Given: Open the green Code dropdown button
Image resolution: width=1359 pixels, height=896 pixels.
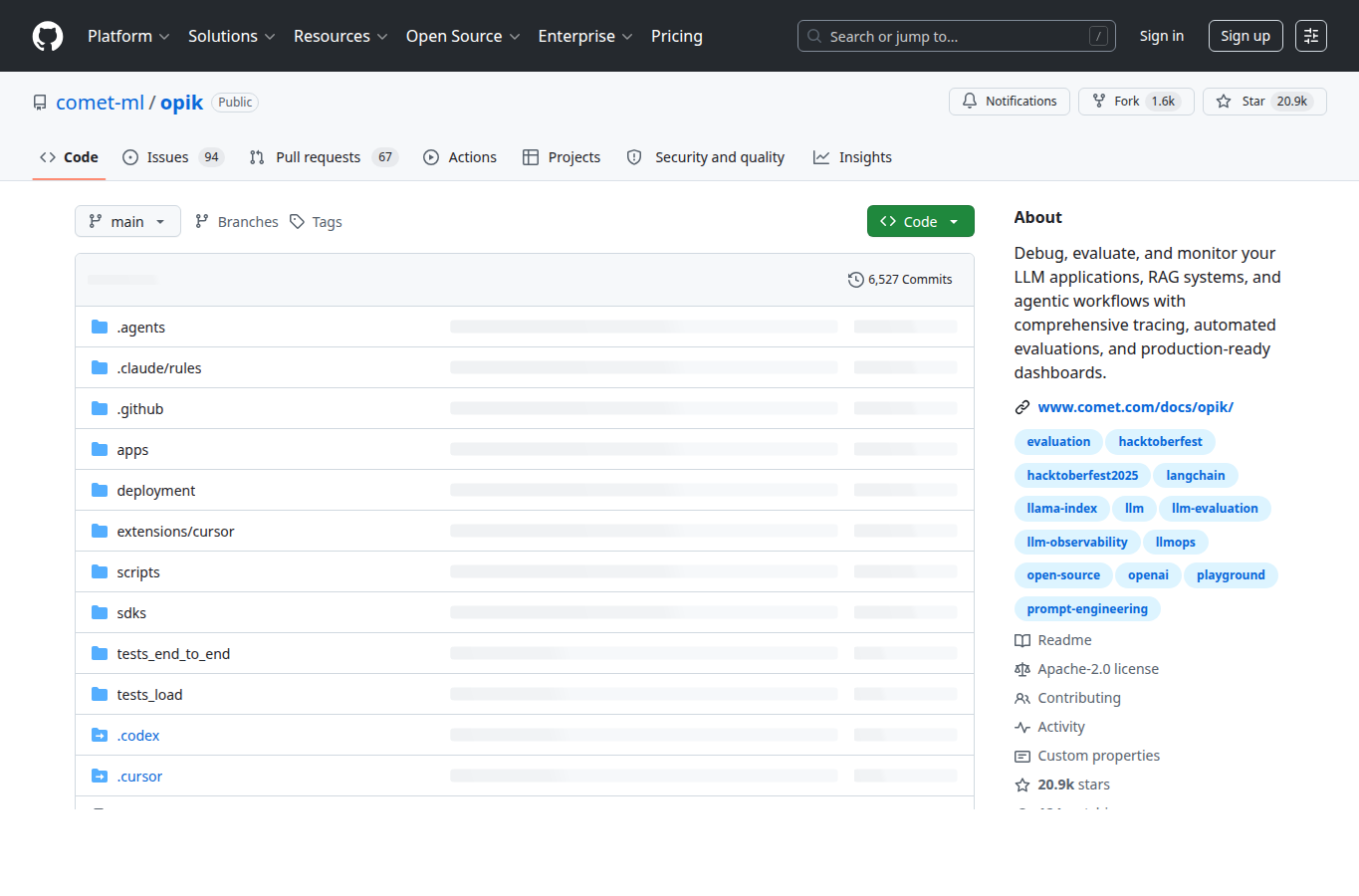Looking at the screenshot, I should click(921, 221).
